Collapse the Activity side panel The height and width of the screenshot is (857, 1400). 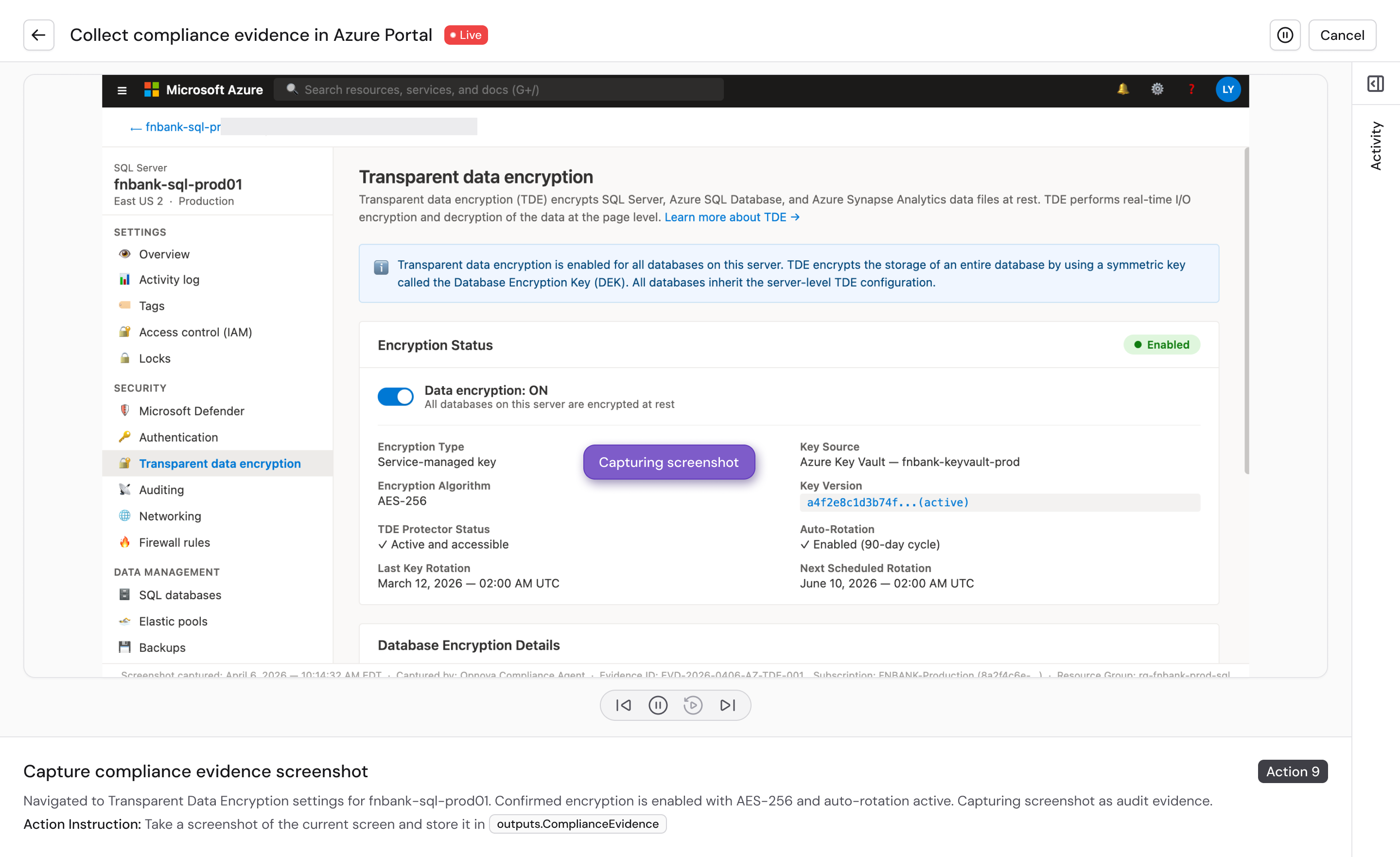point(1376,84)
